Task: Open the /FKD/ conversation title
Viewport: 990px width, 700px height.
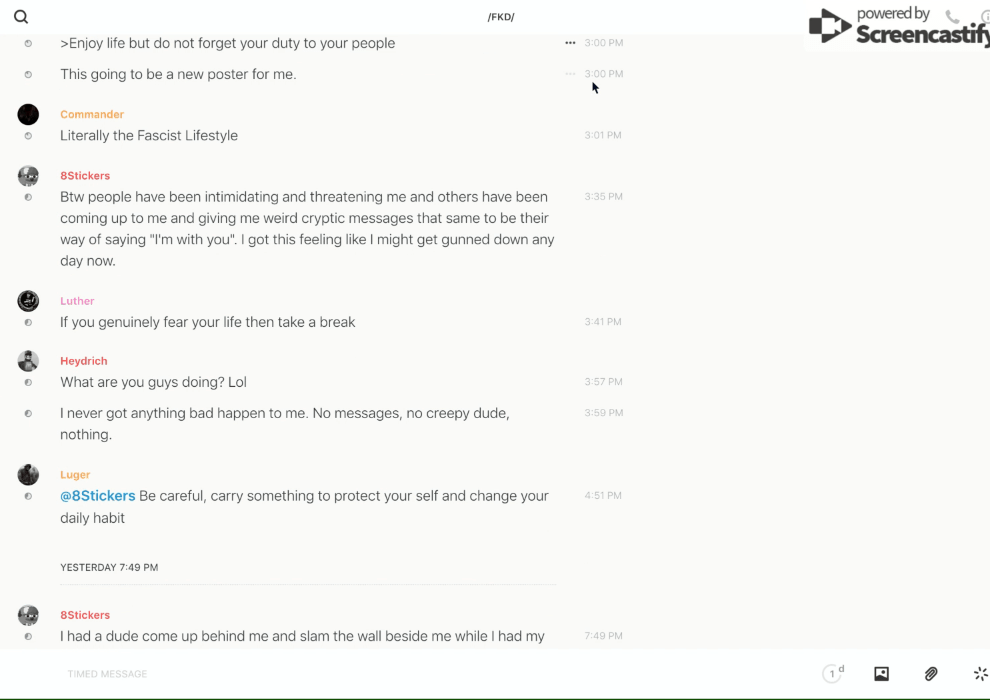Action: click(x=501, y=17)
